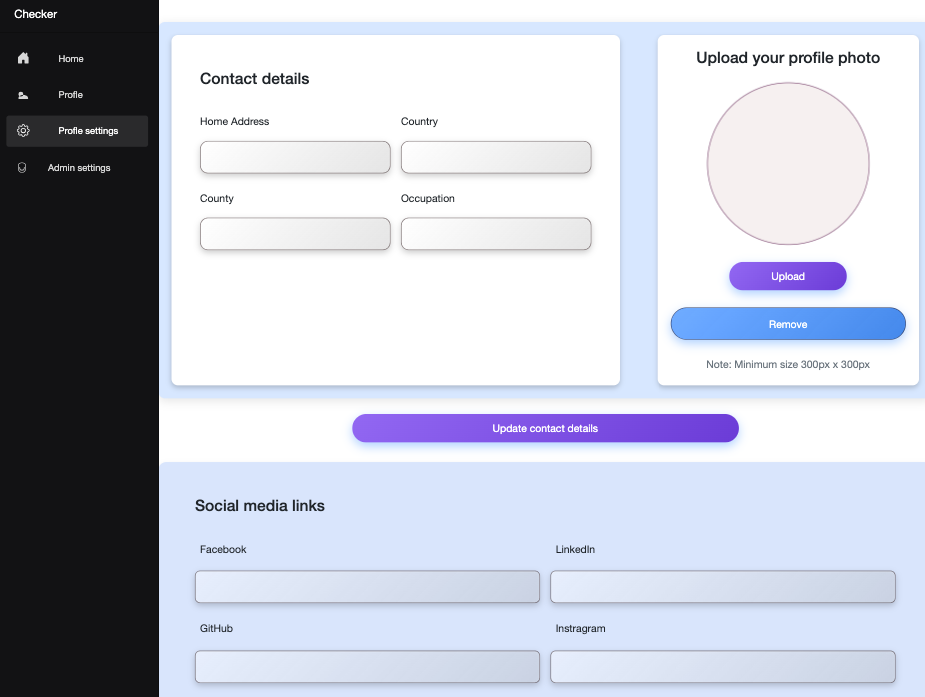Focus the Facebook link field
Image resolution: width=925 pixels, height=697 pixels.
coord(367,587)
